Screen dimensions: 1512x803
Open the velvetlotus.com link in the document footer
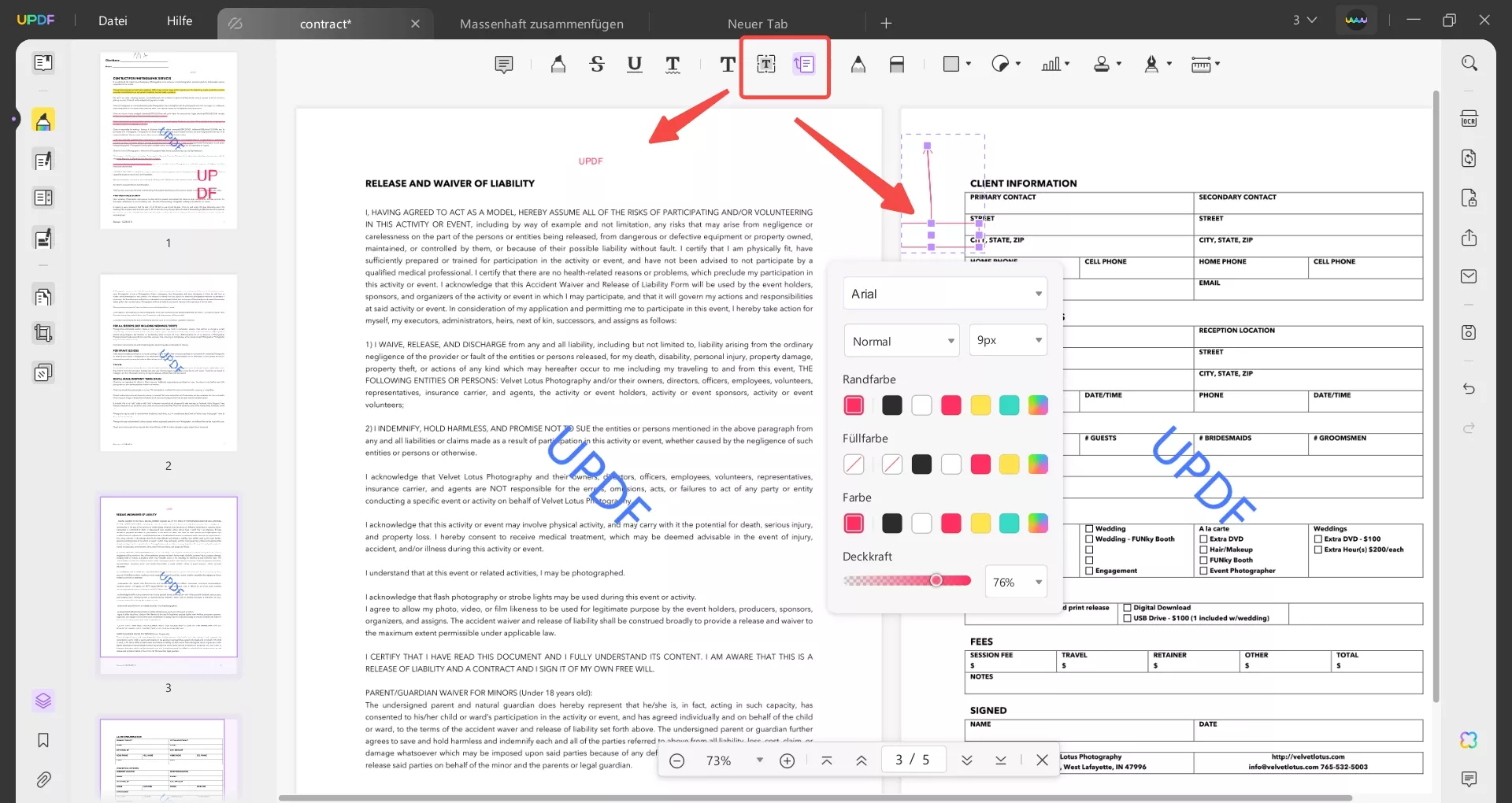click(1308, 757)
